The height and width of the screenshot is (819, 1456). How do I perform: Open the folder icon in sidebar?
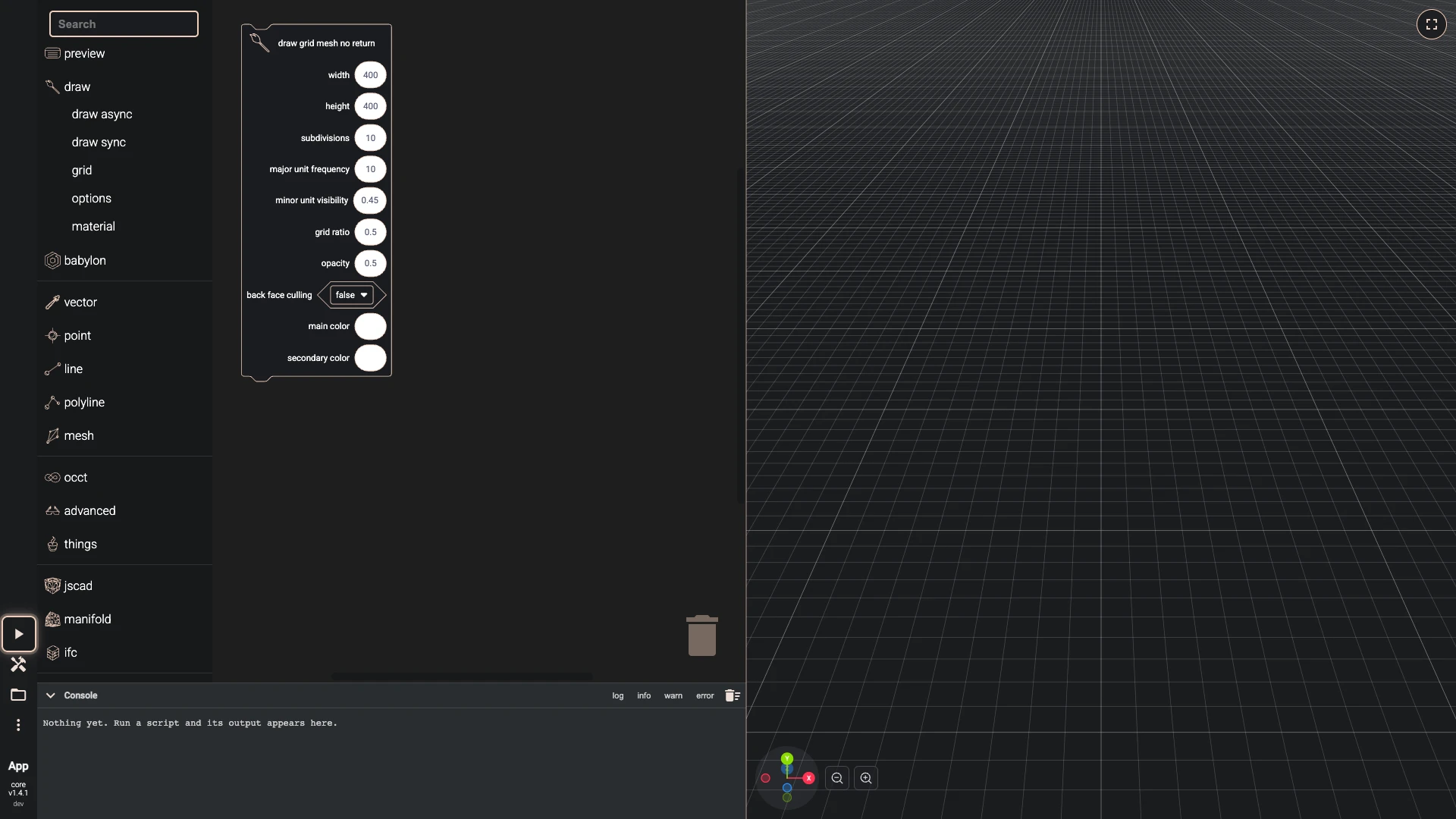[x=18, y=695]
